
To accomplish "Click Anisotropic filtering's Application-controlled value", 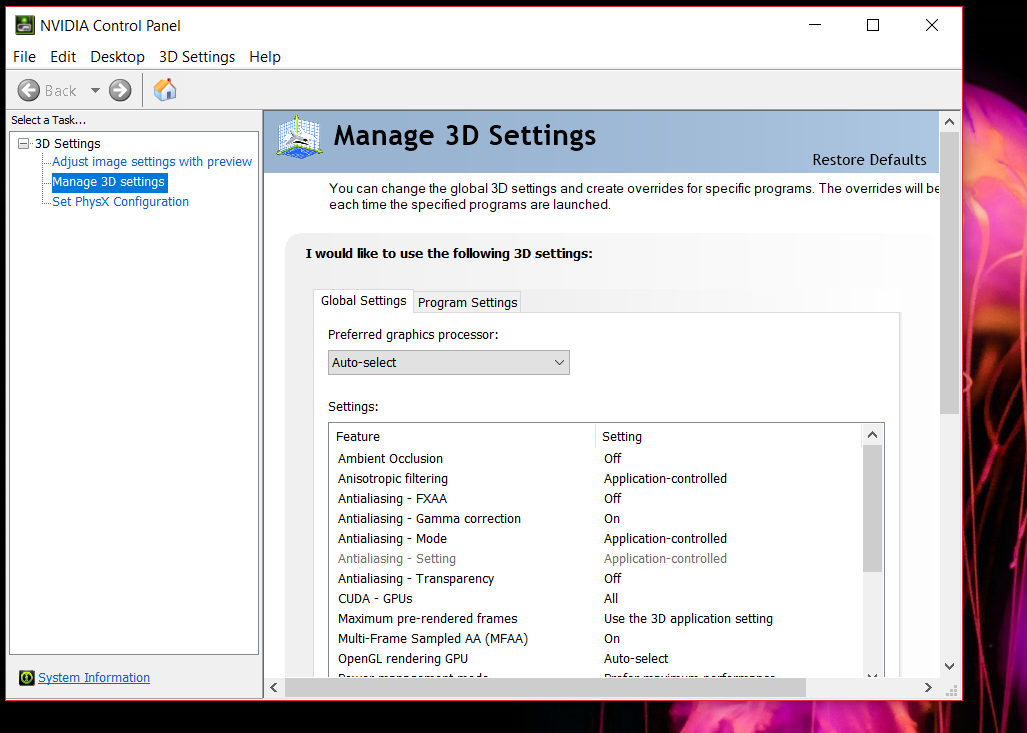I will (x=665, y=479).
